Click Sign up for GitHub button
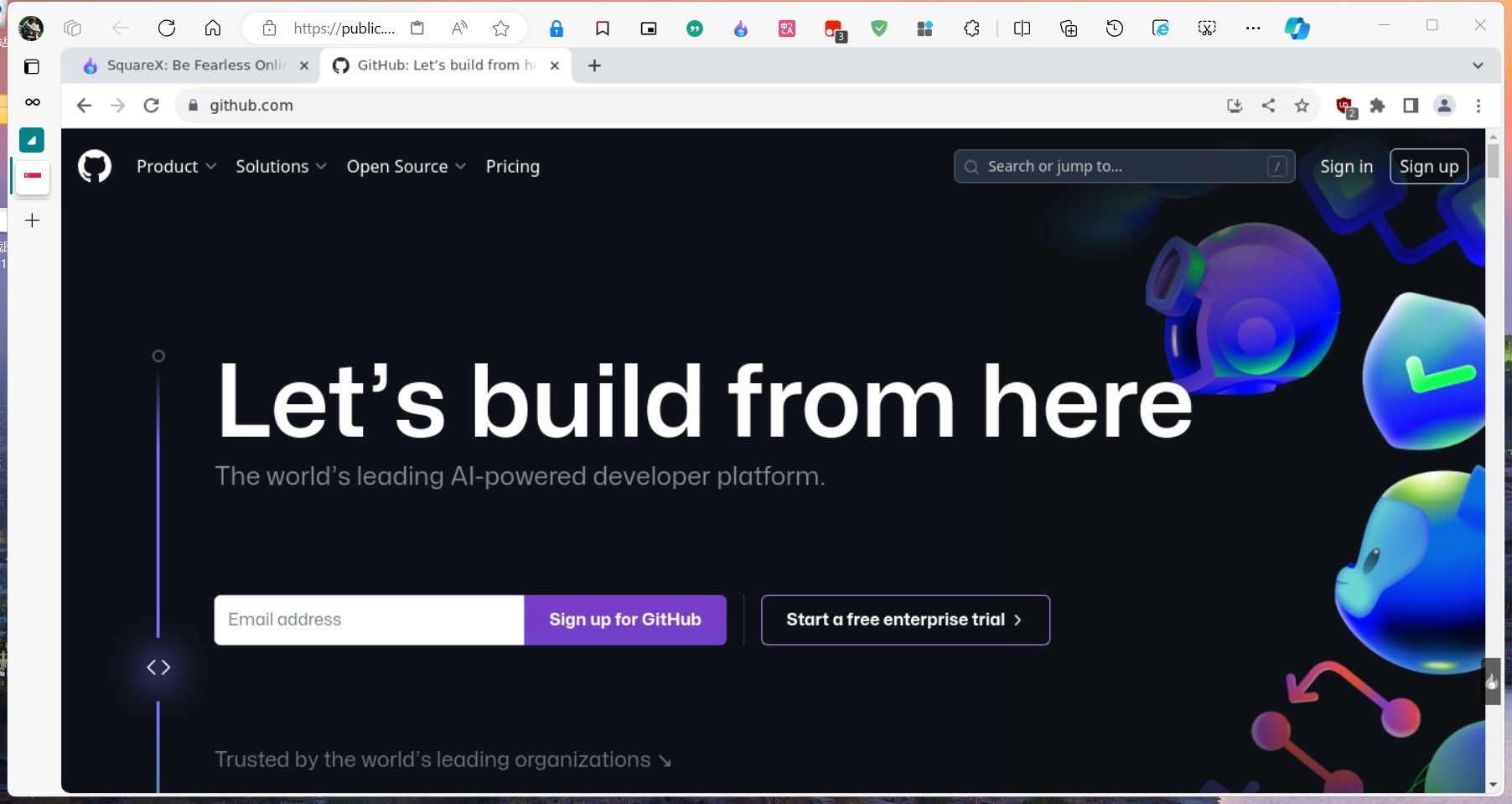The width and height of the screenshot is (1512, 804). click(625, 620)
